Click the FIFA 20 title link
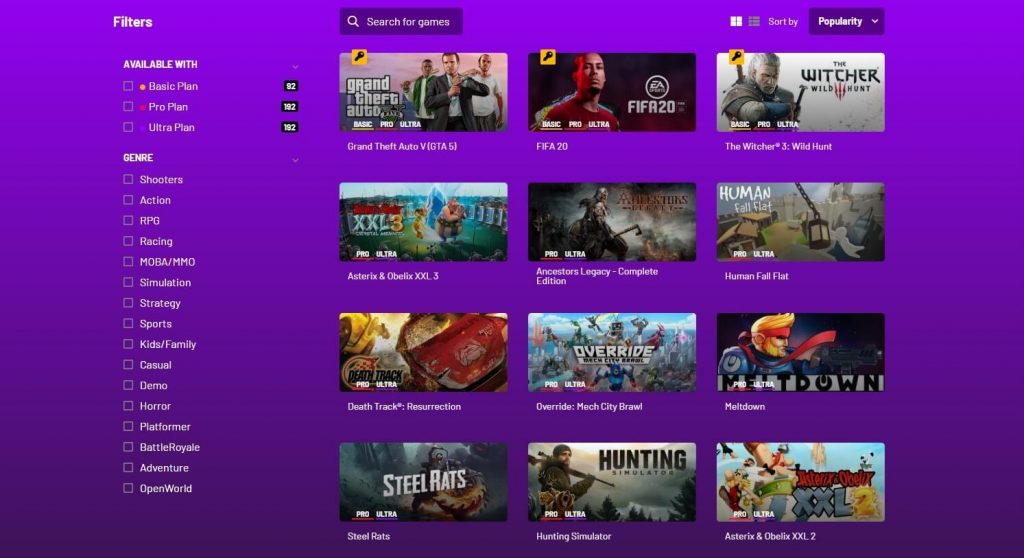The height and width of the screenshot is (558, 1024). point(552,146)
